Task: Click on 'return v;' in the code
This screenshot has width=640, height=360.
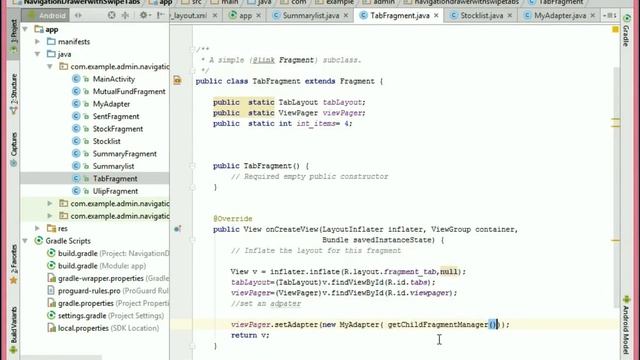Action: (250, 335)
